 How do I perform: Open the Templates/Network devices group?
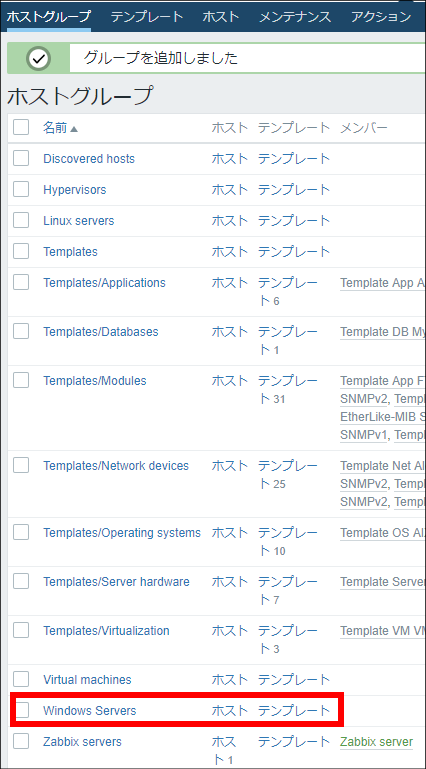pos(116,465)
